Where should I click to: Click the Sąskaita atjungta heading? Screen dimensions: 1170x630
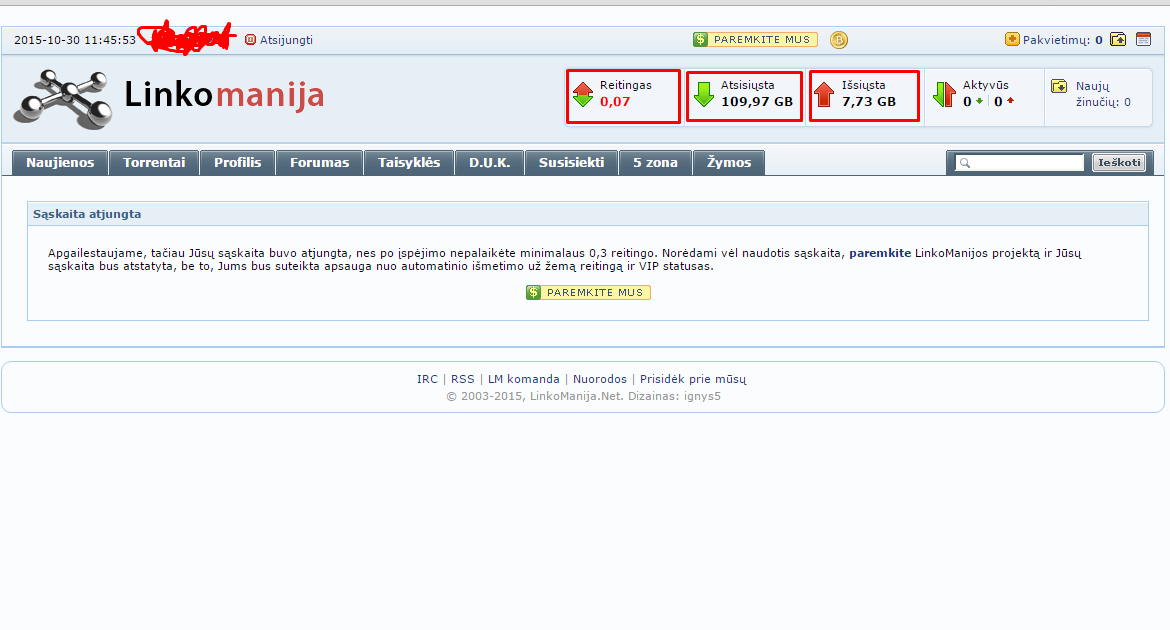click(x=87, y=214)
